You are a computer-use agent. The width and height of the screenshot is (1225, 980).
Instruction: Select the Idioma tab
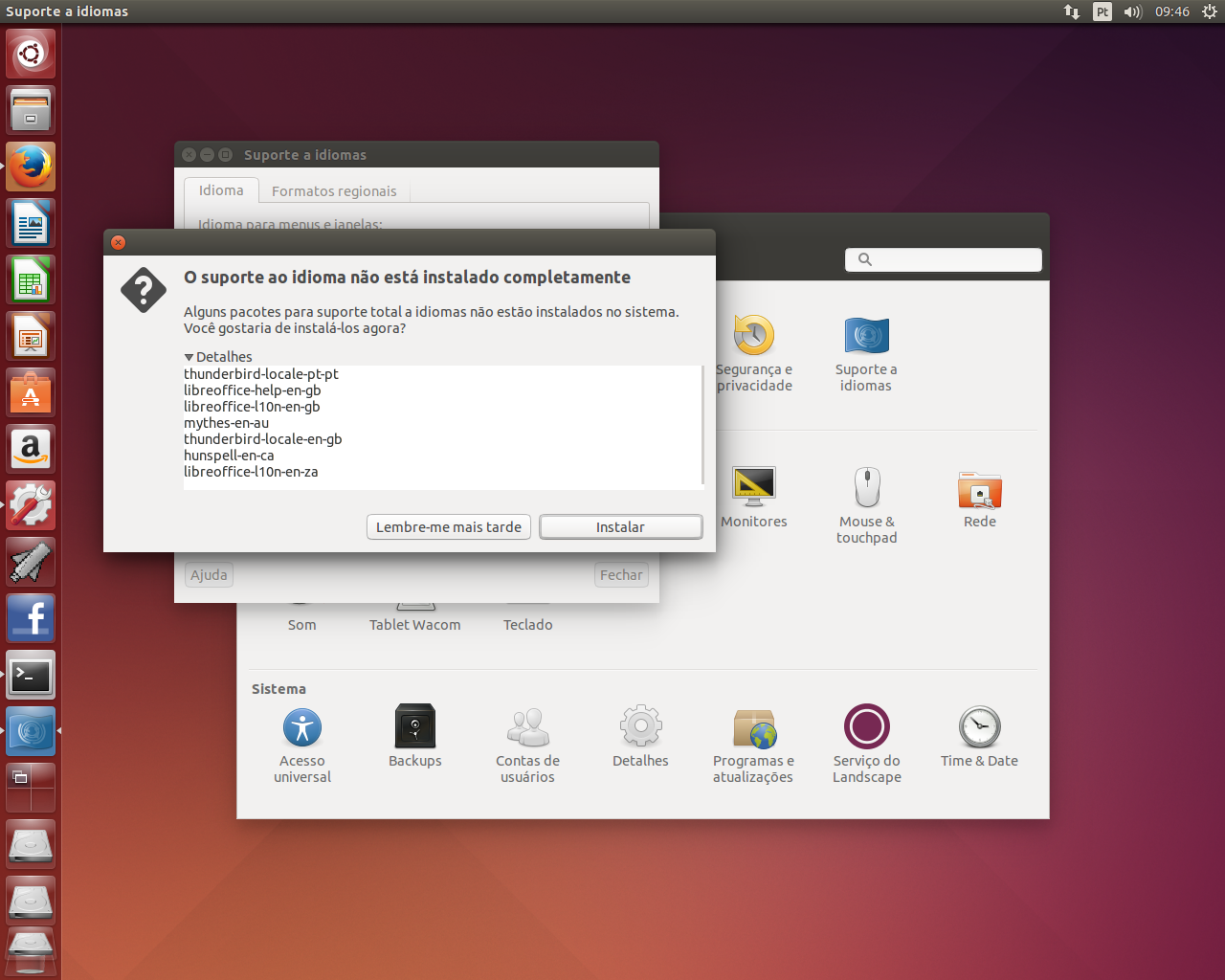coord(221,190)
